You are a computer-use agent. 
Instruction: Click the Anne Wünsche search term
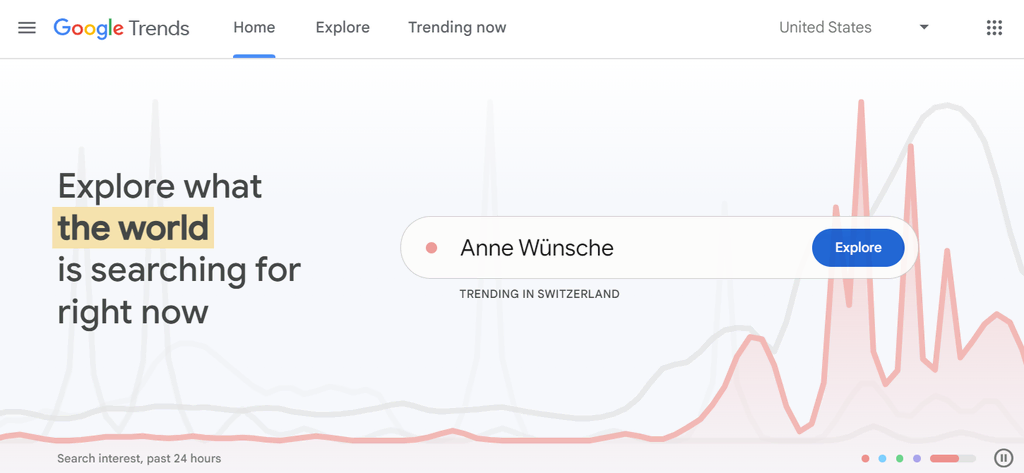pos(537,248)
